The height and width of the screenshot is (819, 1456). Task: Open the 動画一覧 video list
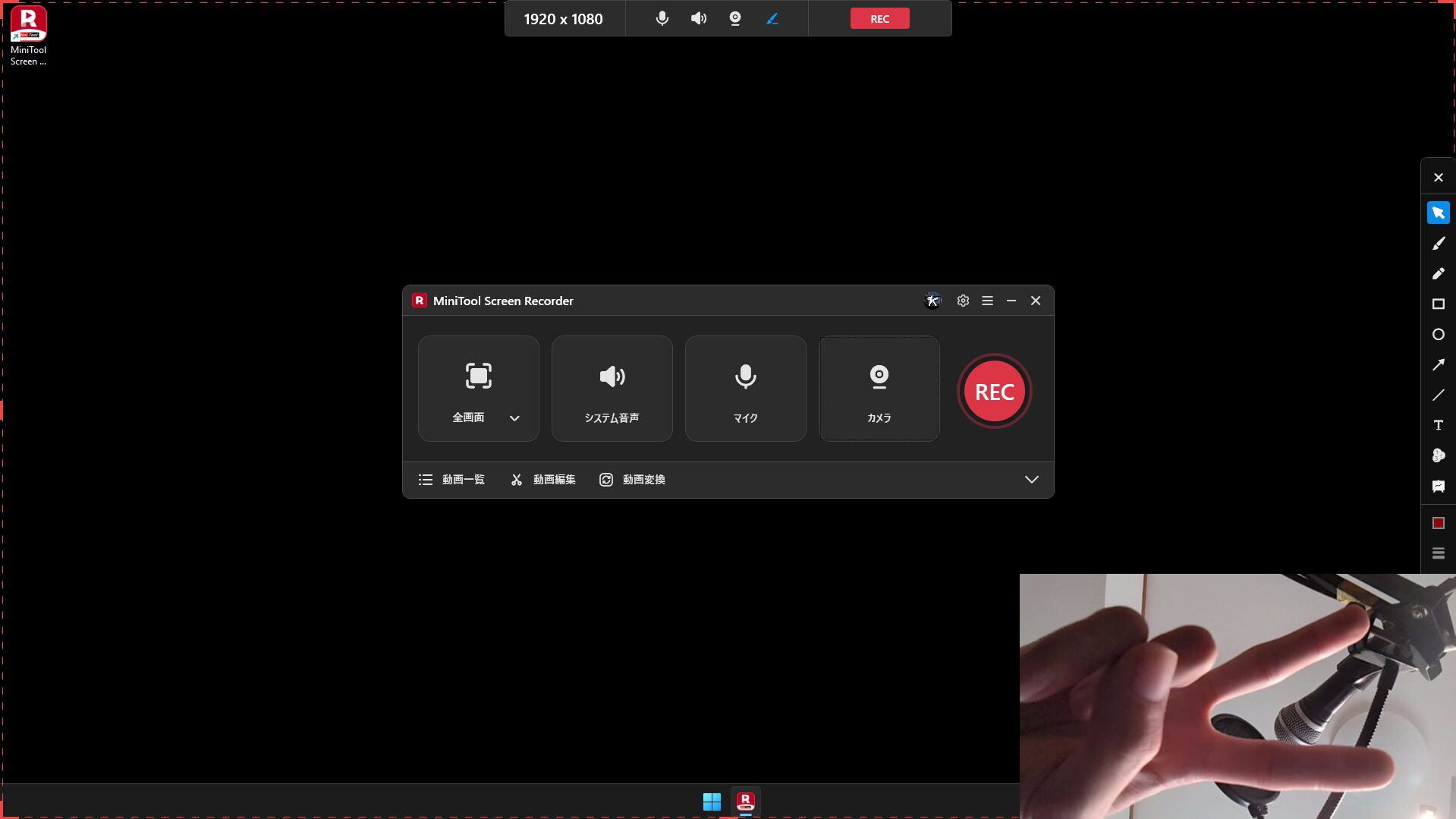451,480
